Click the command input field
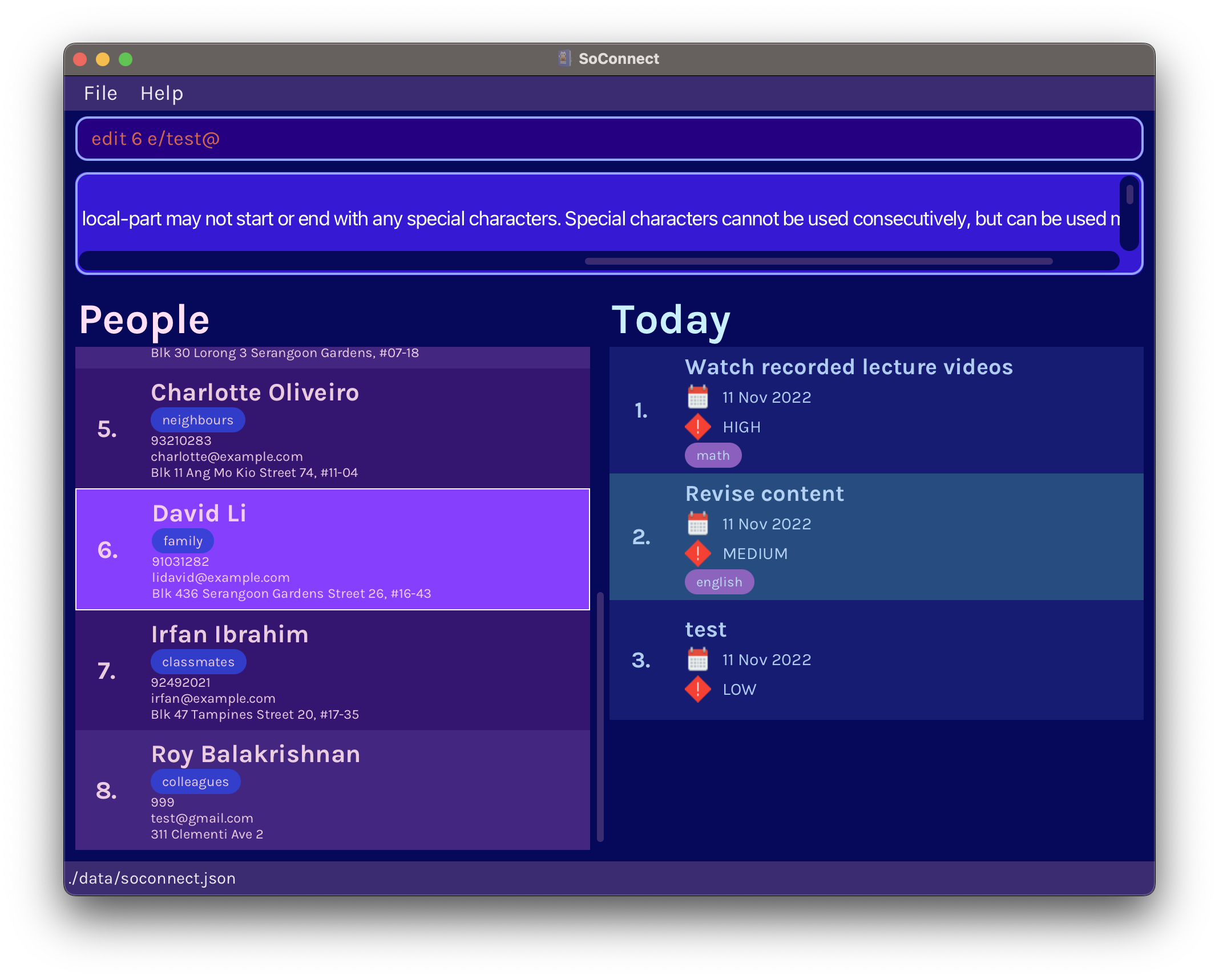1219x980 pixels. (609, 139)
